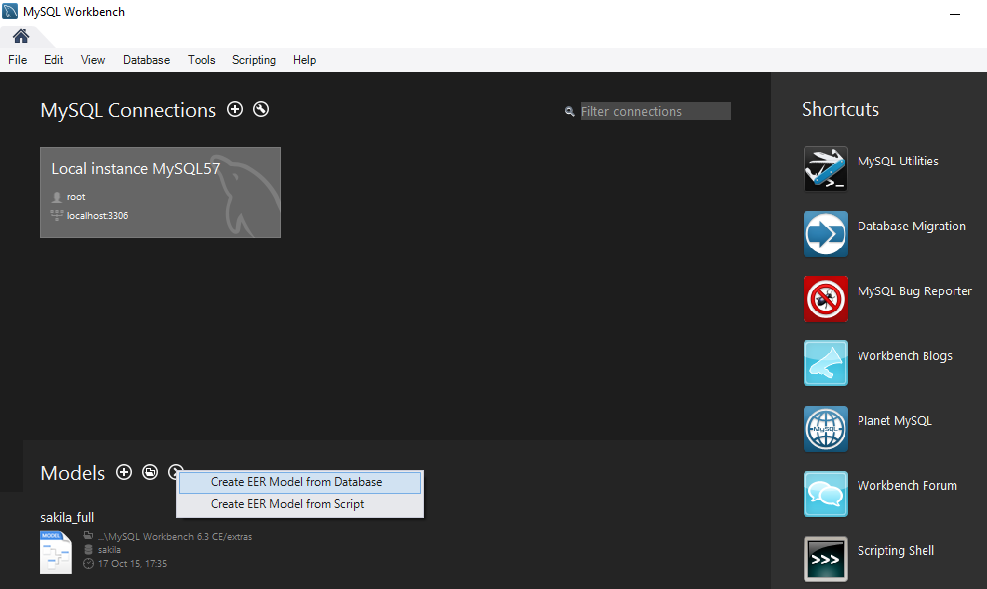Click the root user text on connection
This screenshot has height=589, width=987.
(76, 197)
